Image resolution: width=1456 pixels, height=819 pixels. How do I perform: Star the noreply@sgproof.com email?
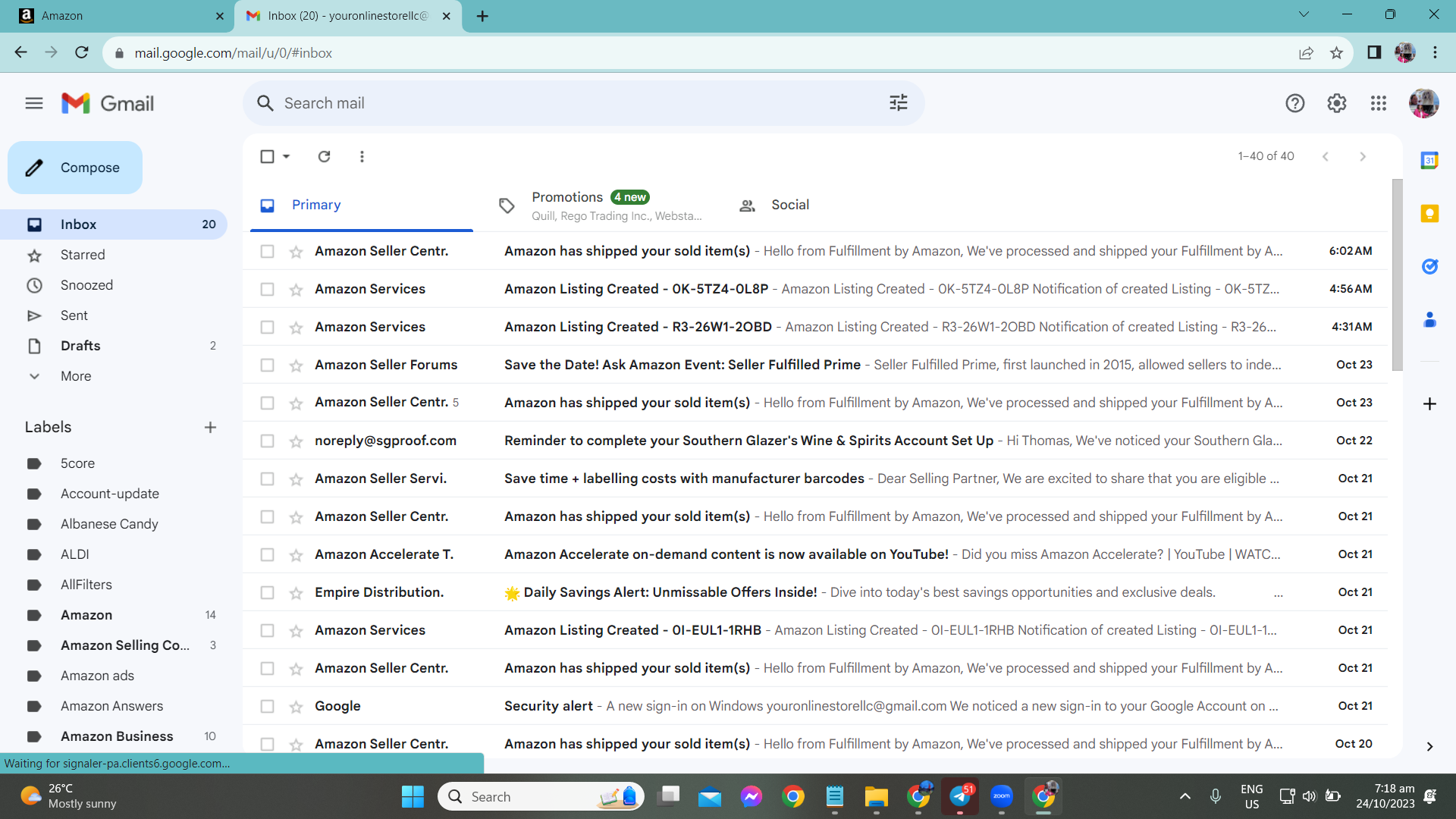point(296,441)
